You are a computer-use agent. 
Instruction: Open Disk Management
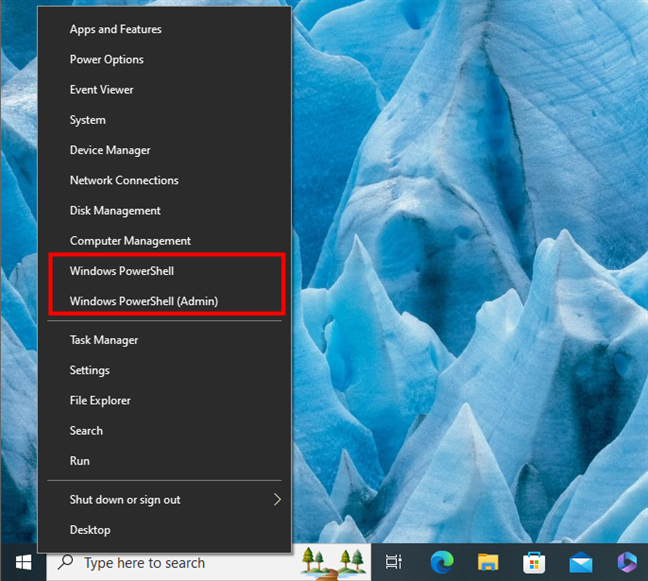(x=164, y=210)
